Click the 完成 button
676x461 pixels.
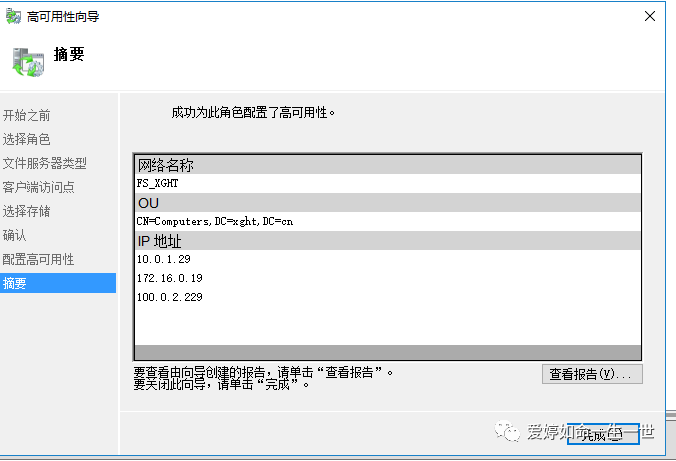click(603, 434)
